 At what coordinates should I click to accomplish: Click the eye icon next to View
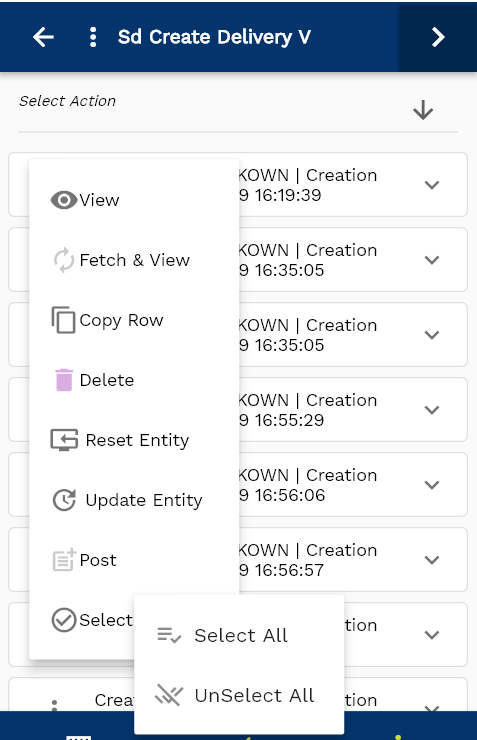coord(64,200)
